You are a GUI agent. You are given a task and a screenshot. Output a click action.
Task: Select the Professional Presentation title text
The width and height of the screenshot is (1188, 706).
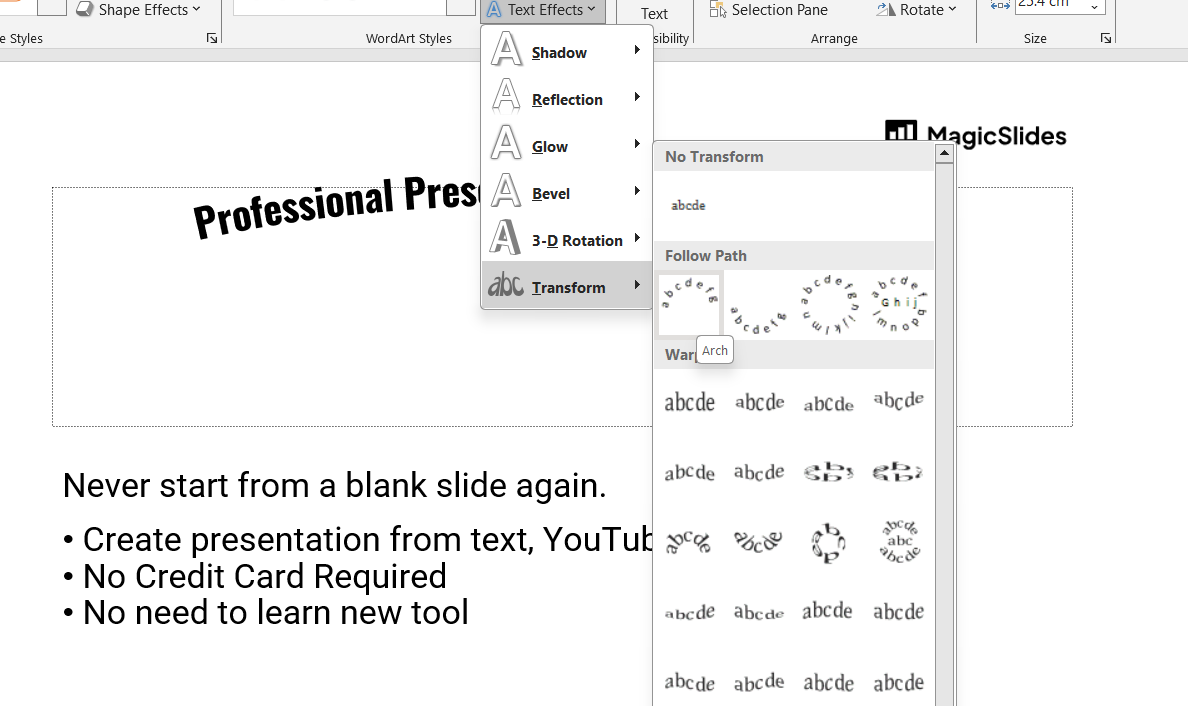[336, 206]
